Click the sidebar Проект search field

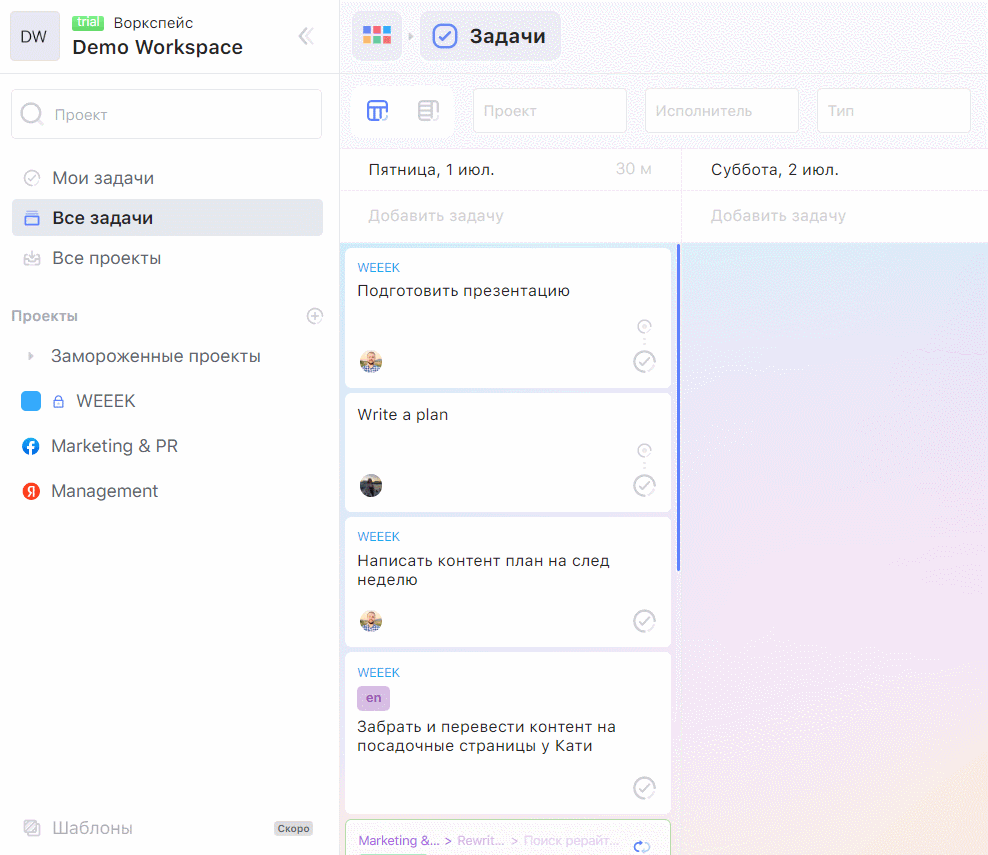point(167,114)
